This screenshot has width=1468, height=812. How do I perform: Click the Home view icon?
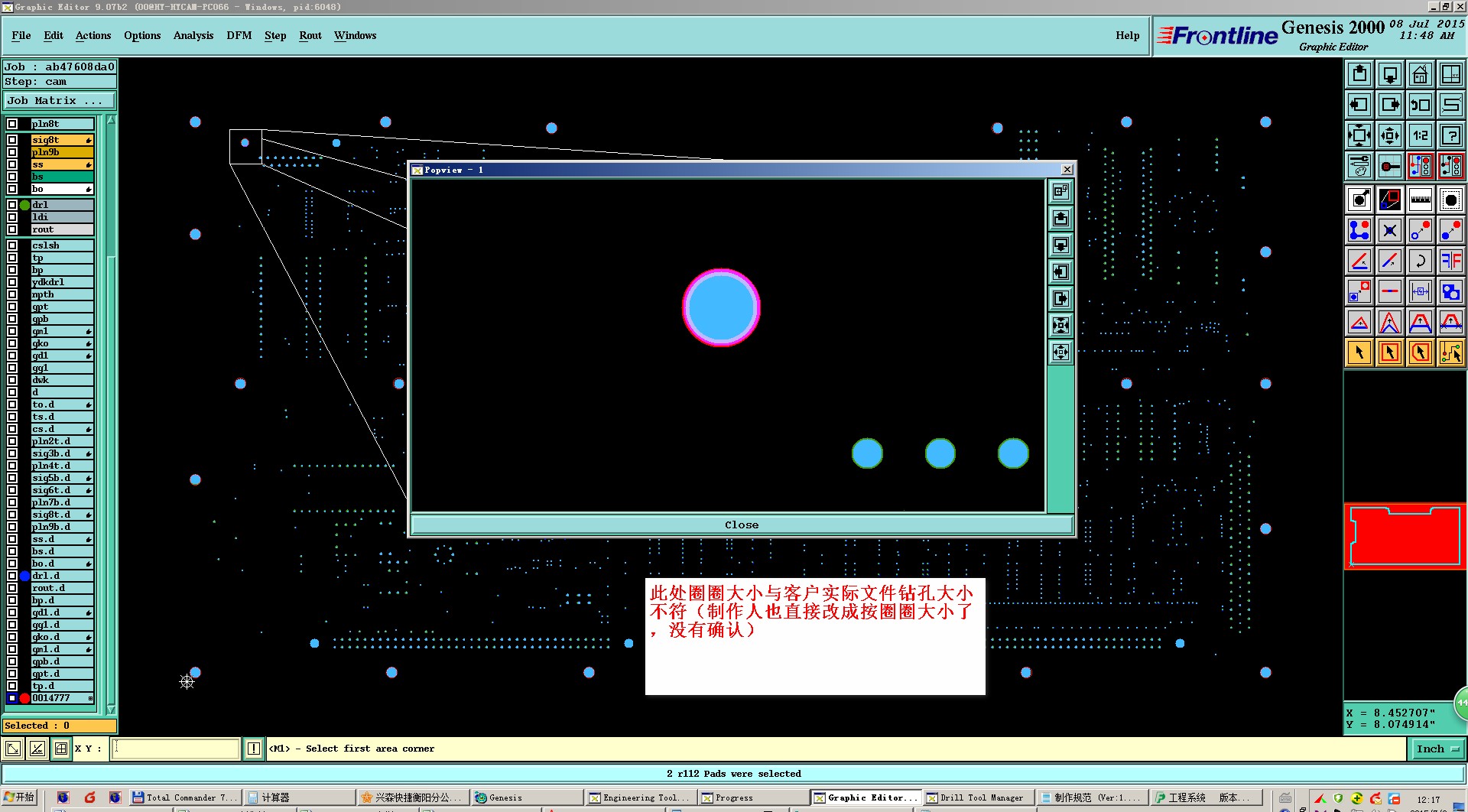coord(1421,74)
